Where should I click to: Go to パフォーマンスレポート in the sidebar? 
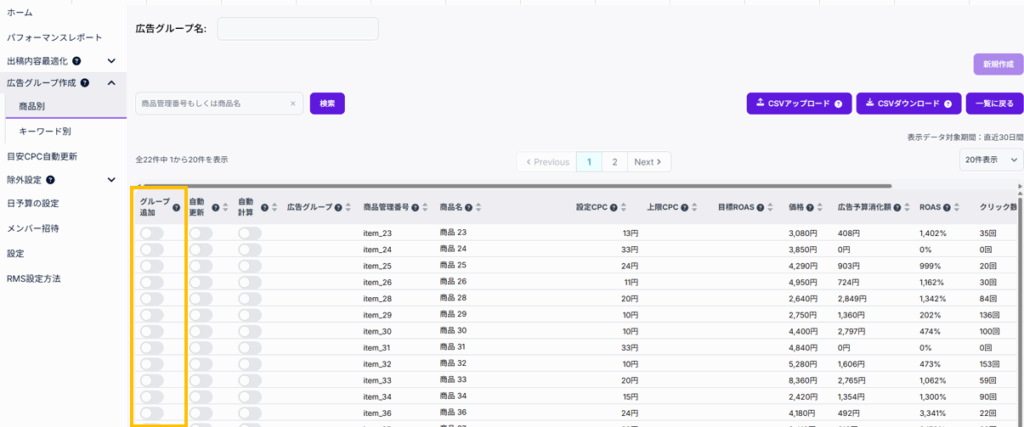pos(54,37)
